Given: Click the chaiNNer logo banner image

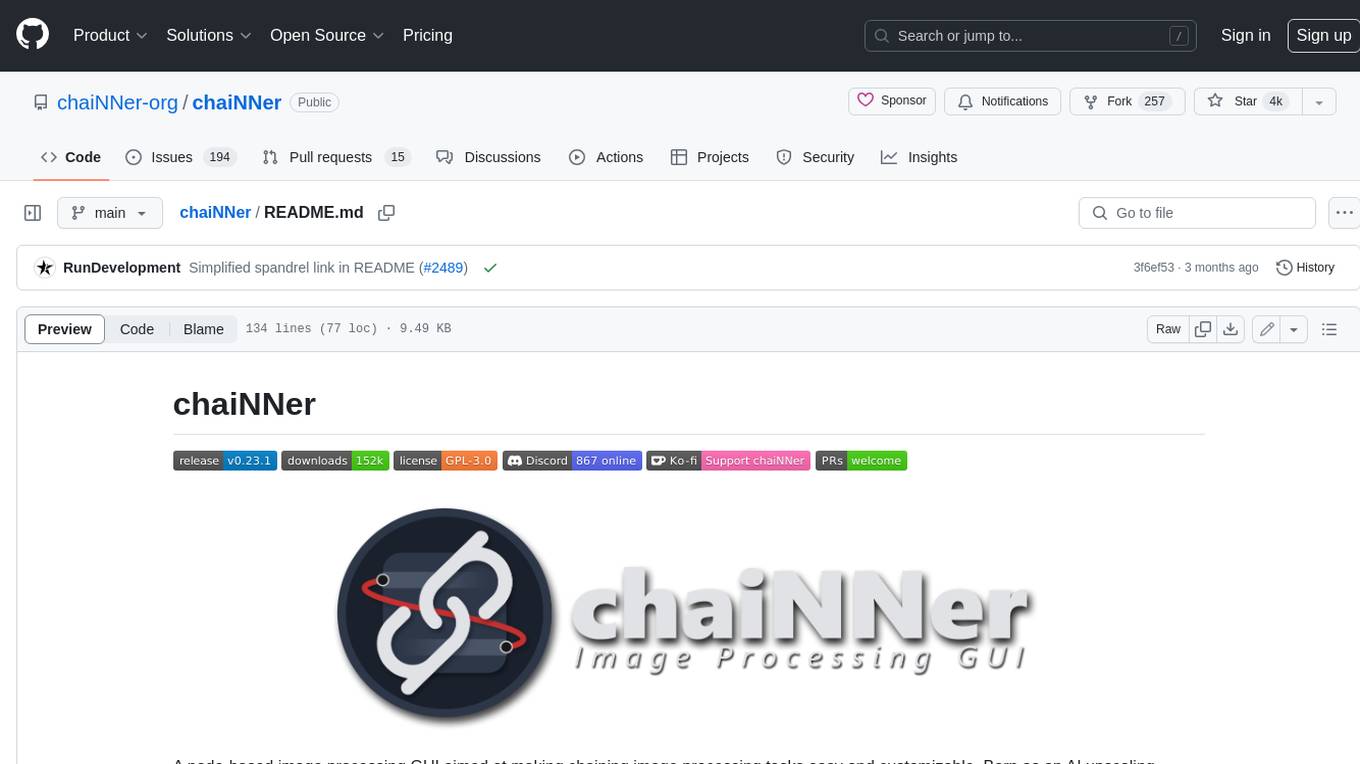Looking at the screenshot, I should pyautogui.click(x=688, y=615).
